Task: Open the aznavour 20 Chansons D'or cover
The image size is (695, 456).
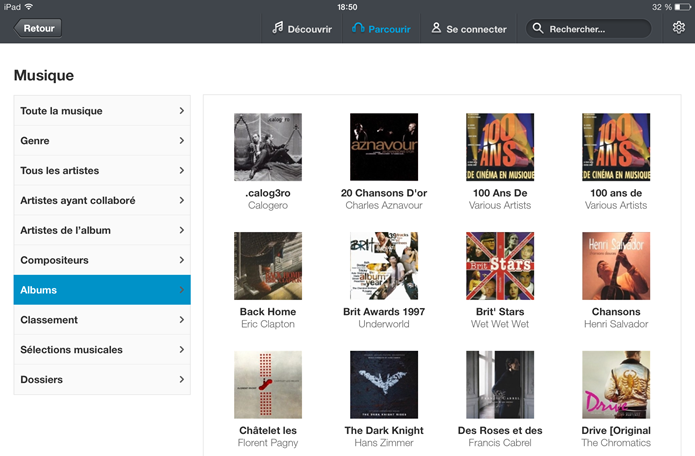Action: click(x=384, y=147)
